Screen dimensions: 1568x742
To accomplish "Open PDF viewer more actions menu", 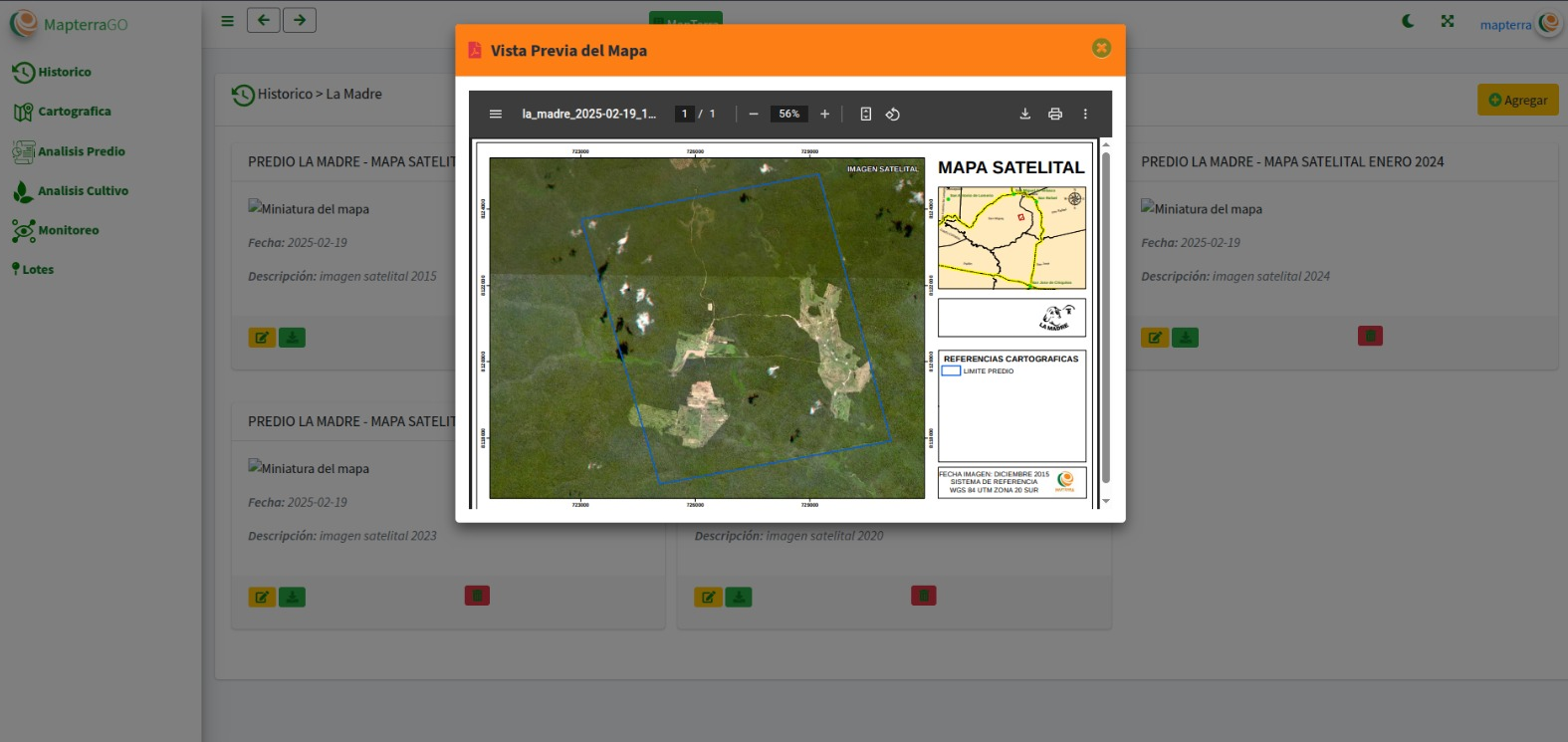I will [1085, 115].
